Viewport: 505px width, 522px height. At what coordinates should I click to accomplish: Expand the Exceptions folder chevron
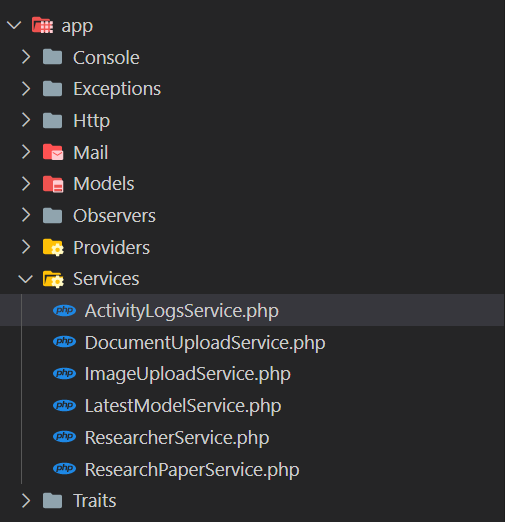click(26, 89)
